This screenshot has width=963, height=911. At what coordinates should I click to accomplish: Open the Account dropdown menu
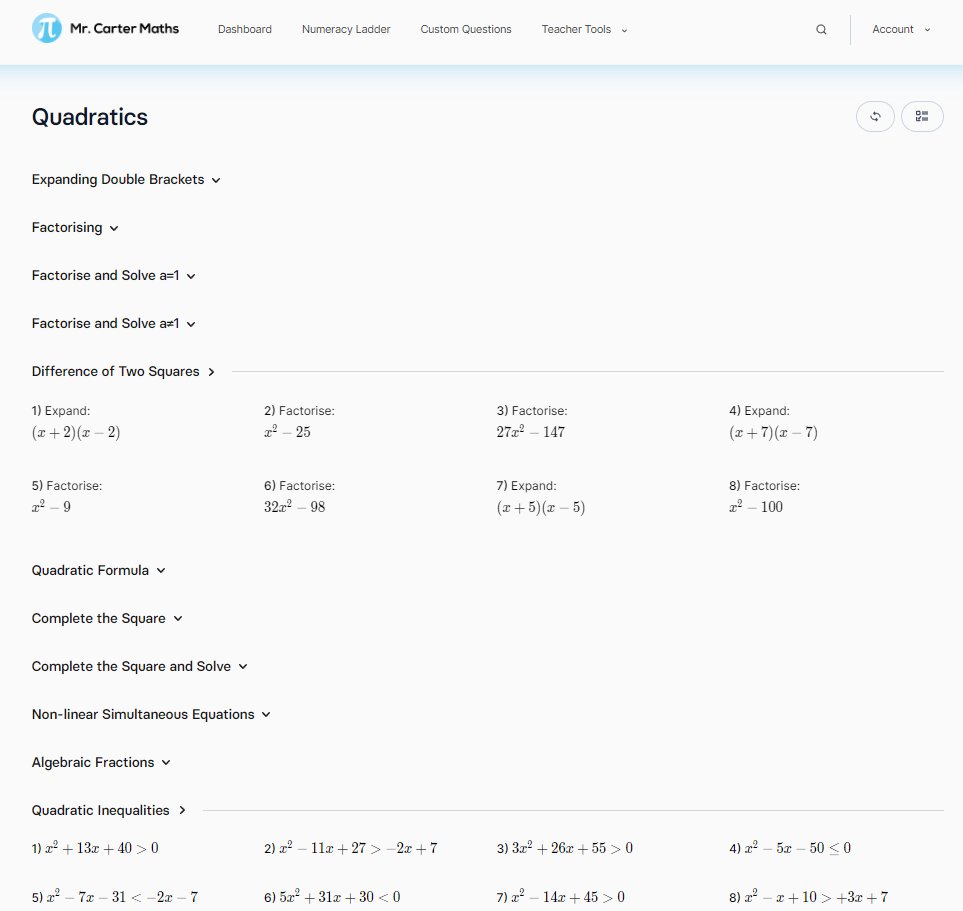tap(901, 29)
